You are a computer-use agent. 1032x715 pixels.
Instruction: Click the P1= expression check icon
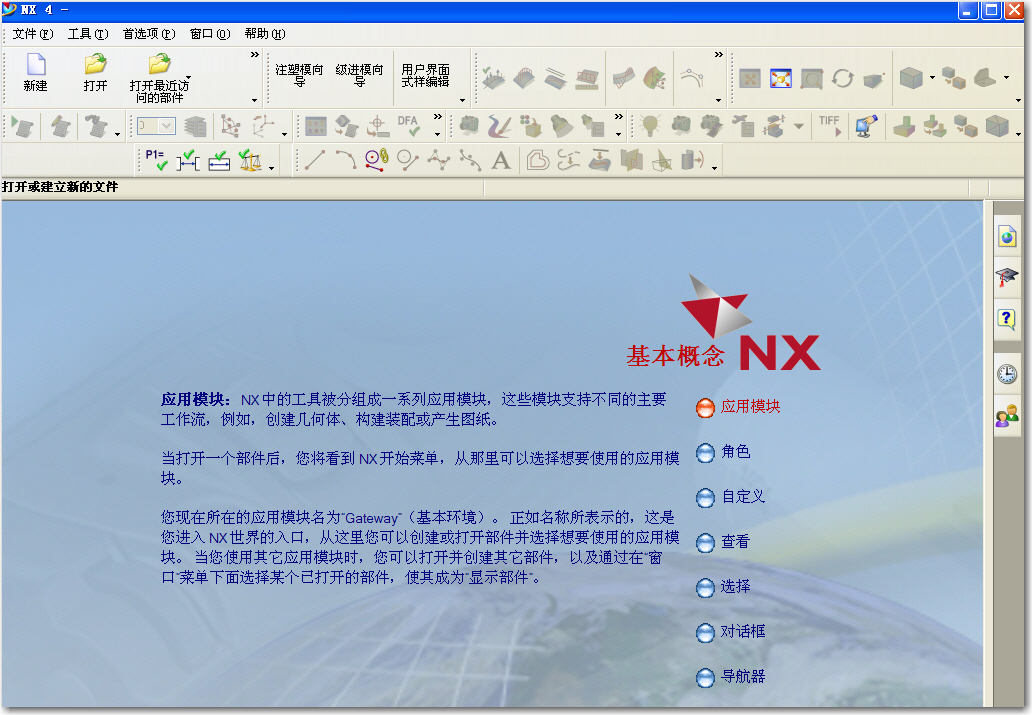157,160
